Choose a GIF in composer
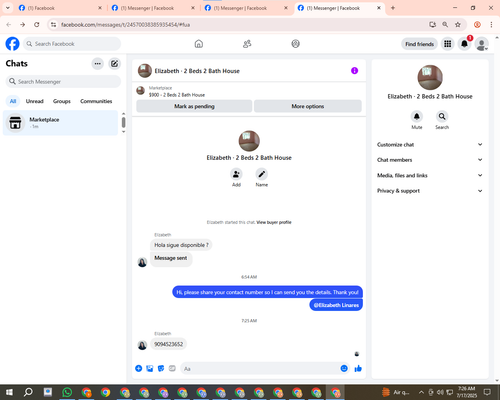The width and height of the screenshot is (500, 400). pyautogui.click(x=172, y=368)
